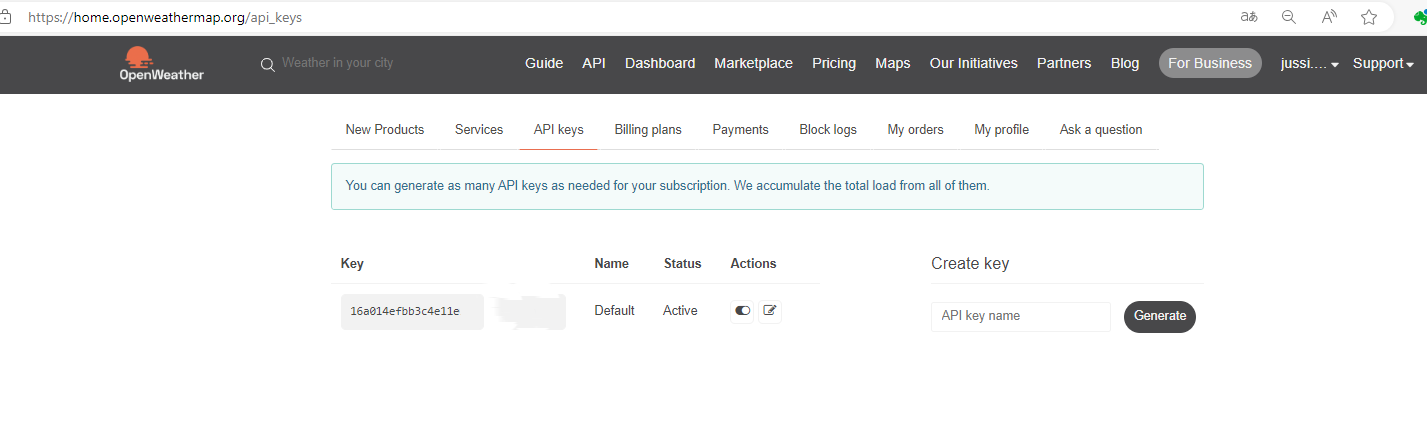Go to the Dashboard link
Viewport: 1427px width, 421px height.
(x=660, y=63)
